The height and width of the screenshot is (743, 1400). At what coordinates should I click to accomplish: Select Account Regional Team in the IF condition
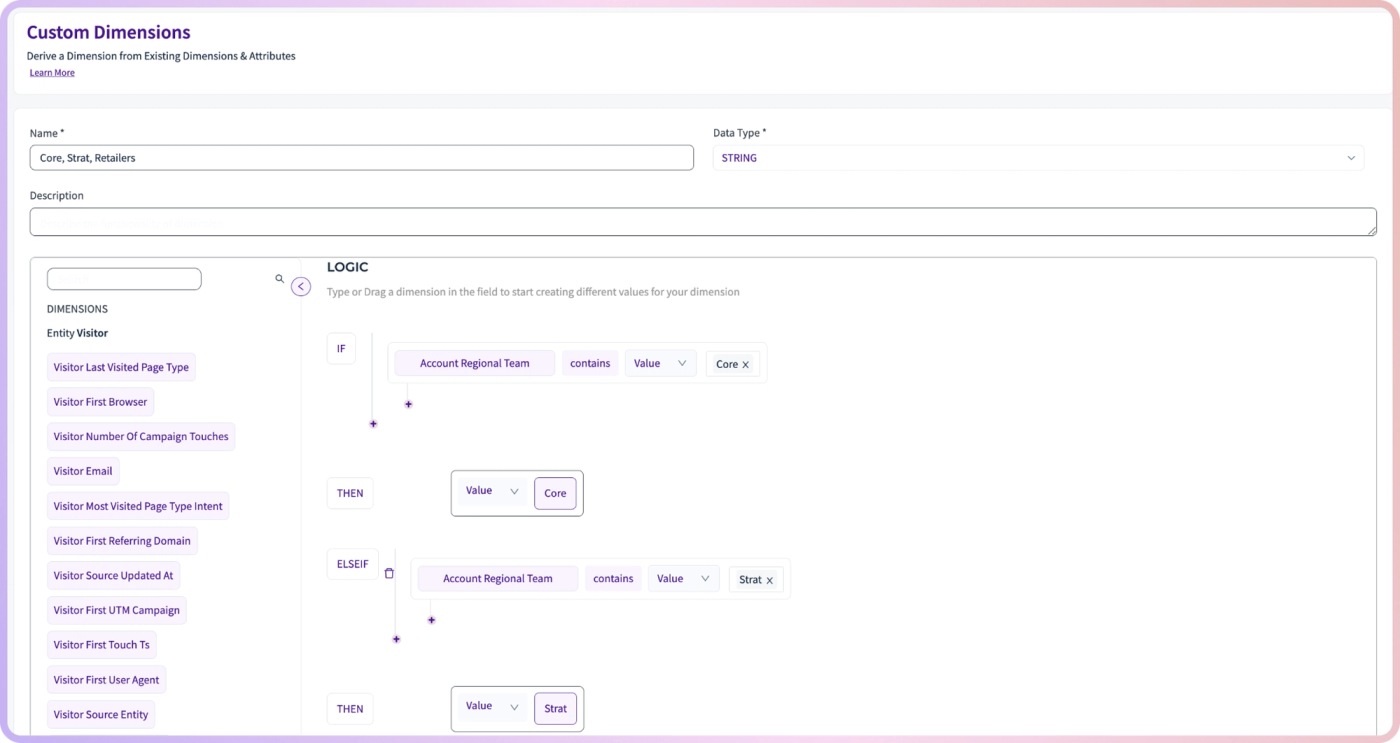475,363
